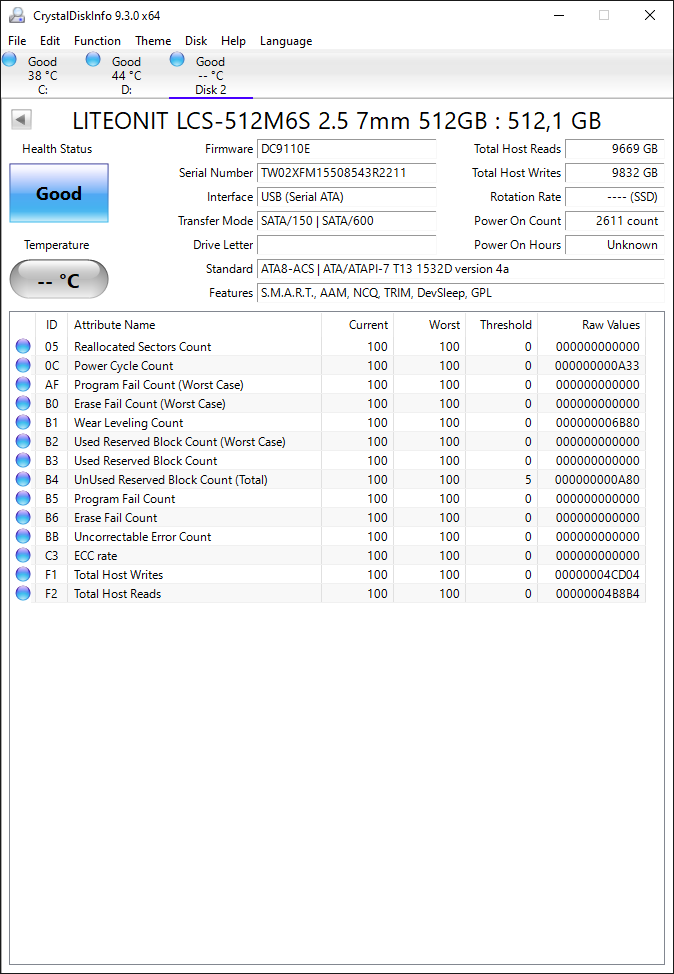This screenshot has width=674, height=974.
Task: Open the Help menu
Action: click(233, 41)
